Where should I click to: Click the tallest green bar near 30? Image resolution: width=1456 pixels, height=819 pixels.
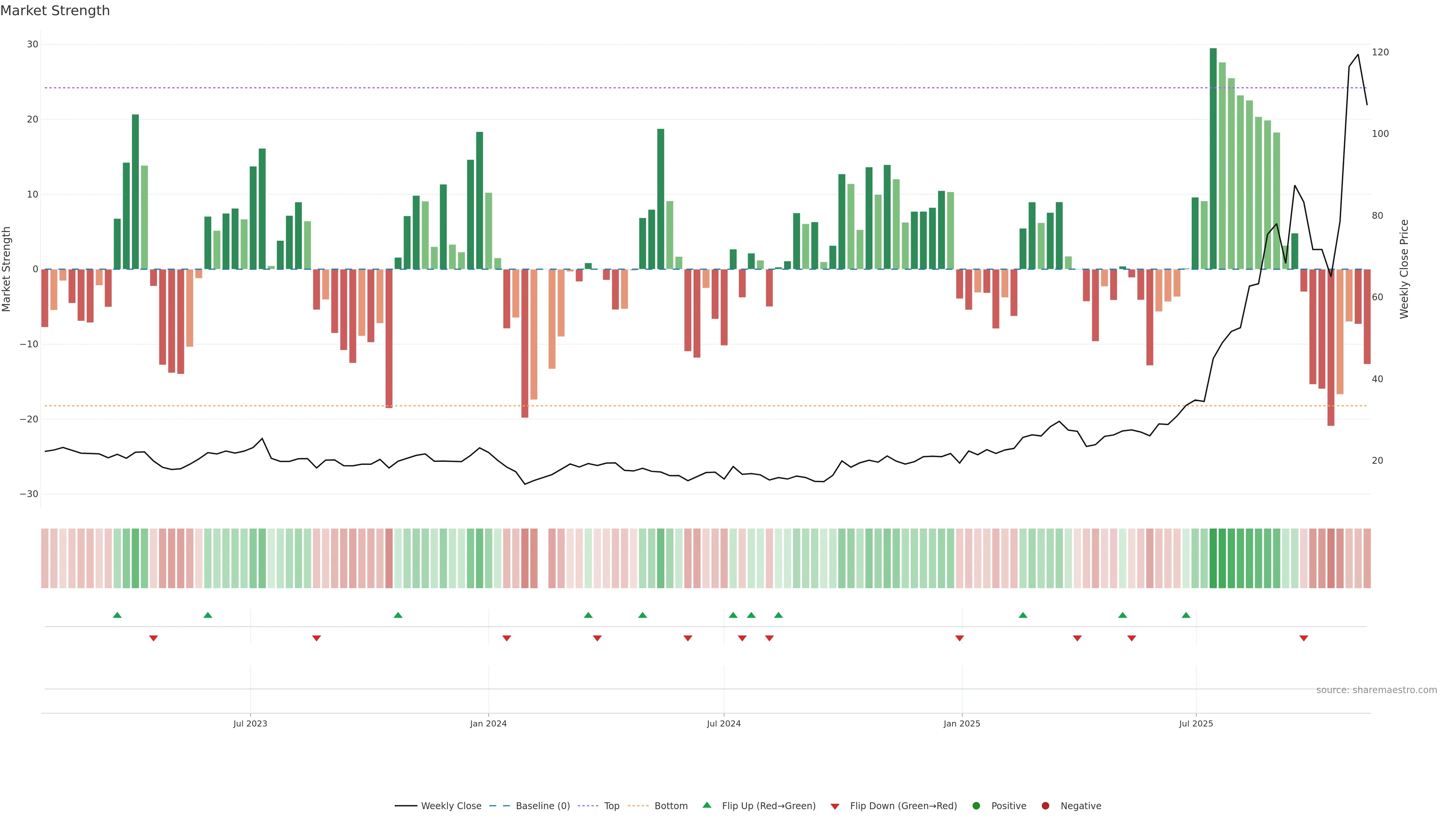click(x=1213, y=158)
